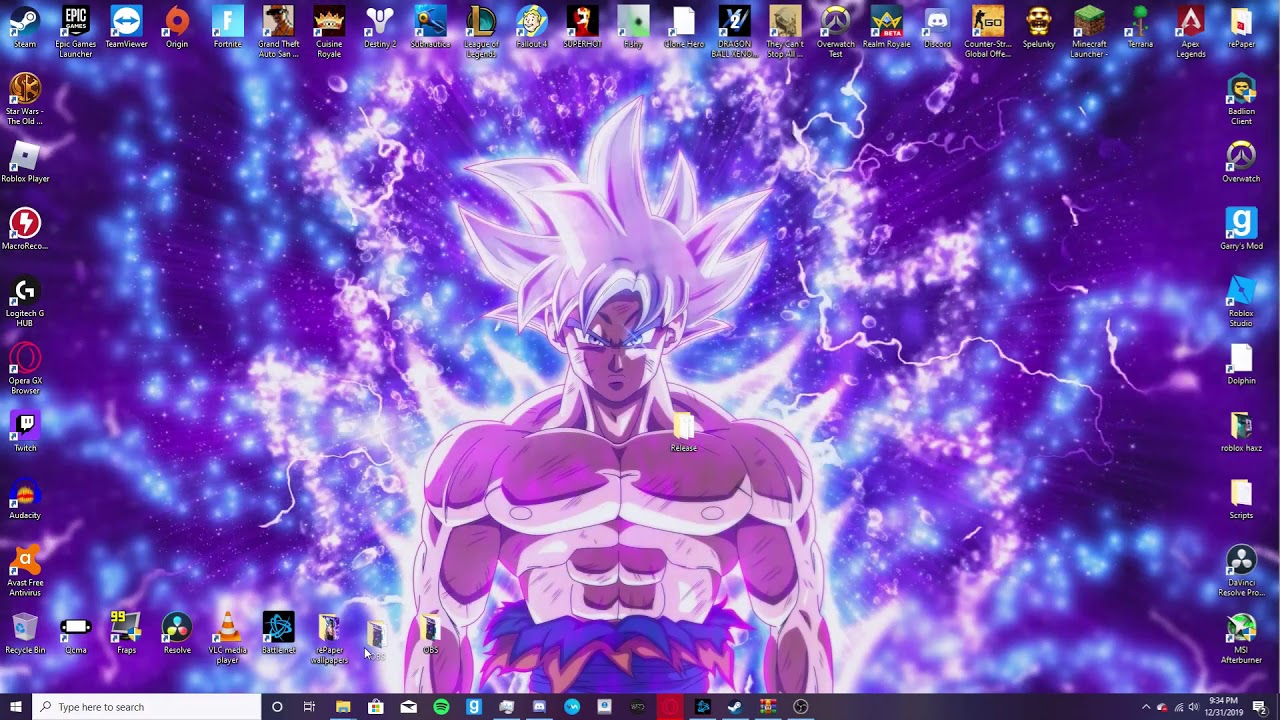Select the MSI Afterburner shortcut
Screen dimensions: 1280x720
(x=1241, y=638)
